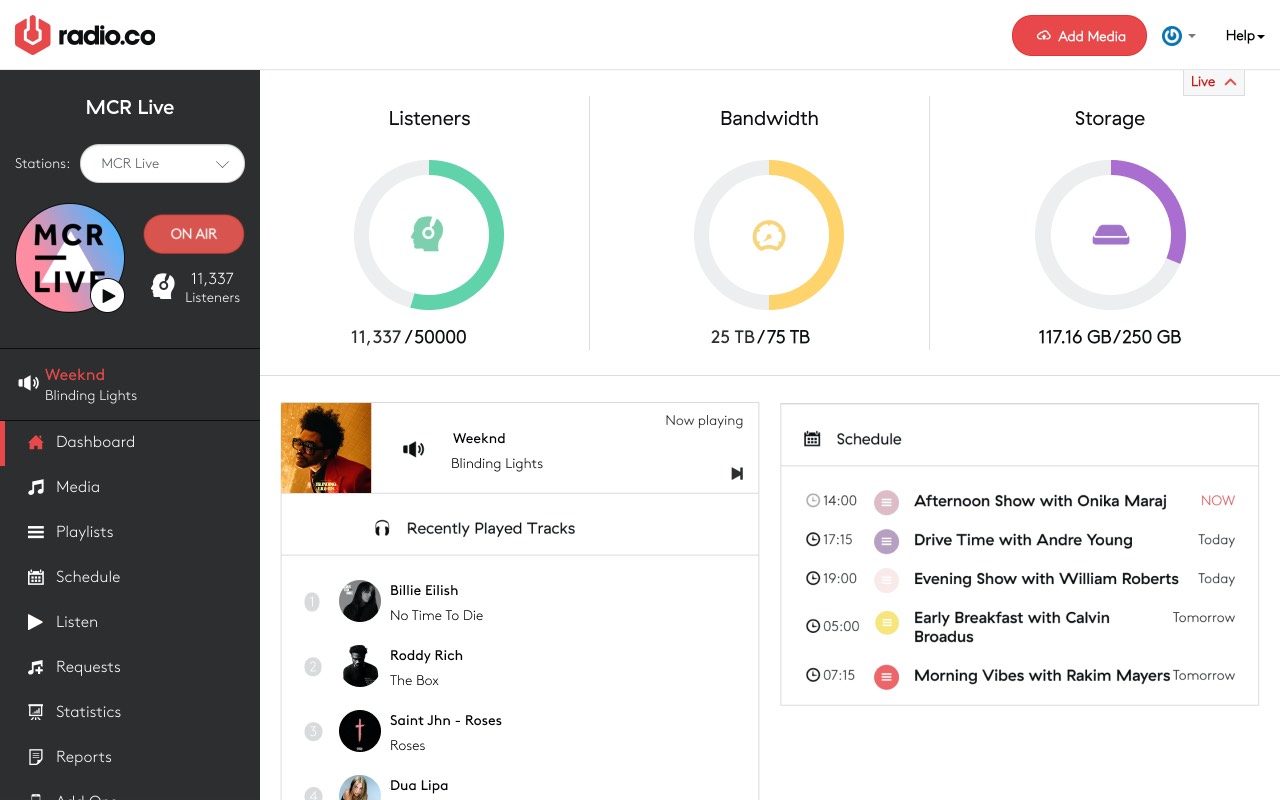Open the Dashboard menu item
Viewport: 1280px width, 800px height.
pyautogui.click(x=130, y=442)
